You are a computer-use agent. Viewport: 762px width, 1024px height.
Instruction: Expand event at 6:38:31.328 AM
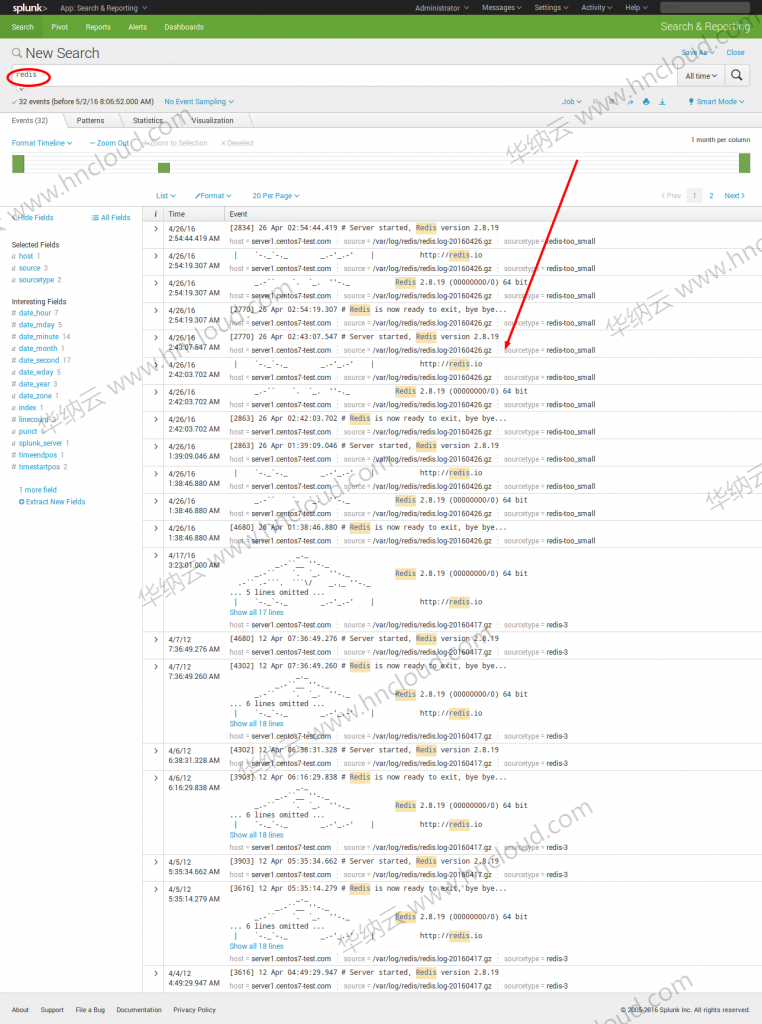[155, 751]
